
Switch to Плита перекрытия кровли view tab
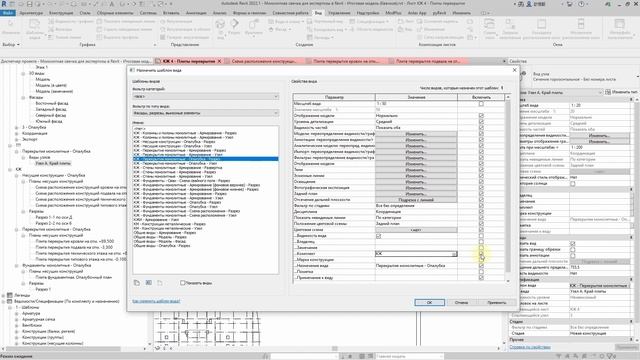click(346, 61)
